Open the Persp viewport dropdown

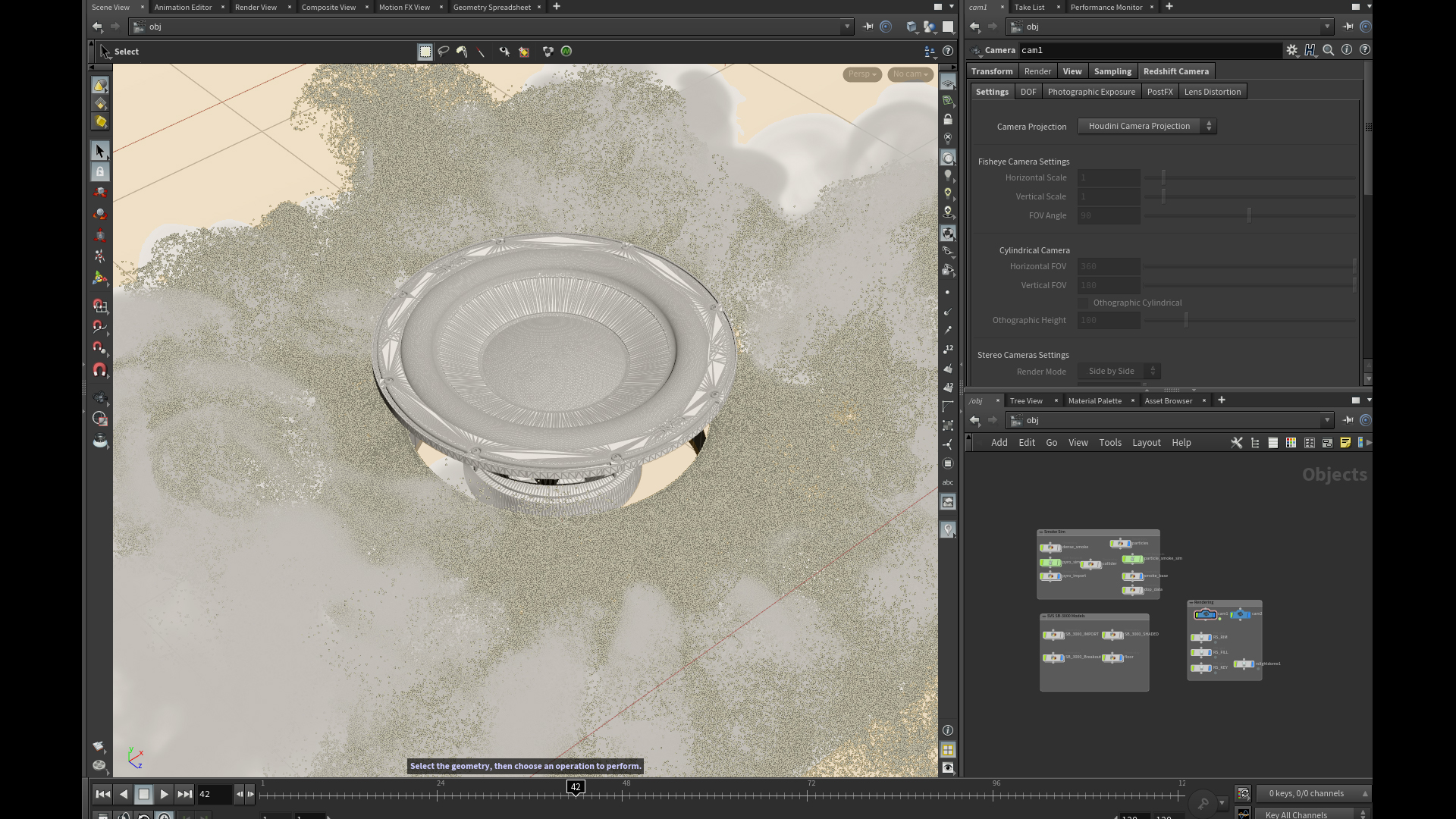coord(862,74)
